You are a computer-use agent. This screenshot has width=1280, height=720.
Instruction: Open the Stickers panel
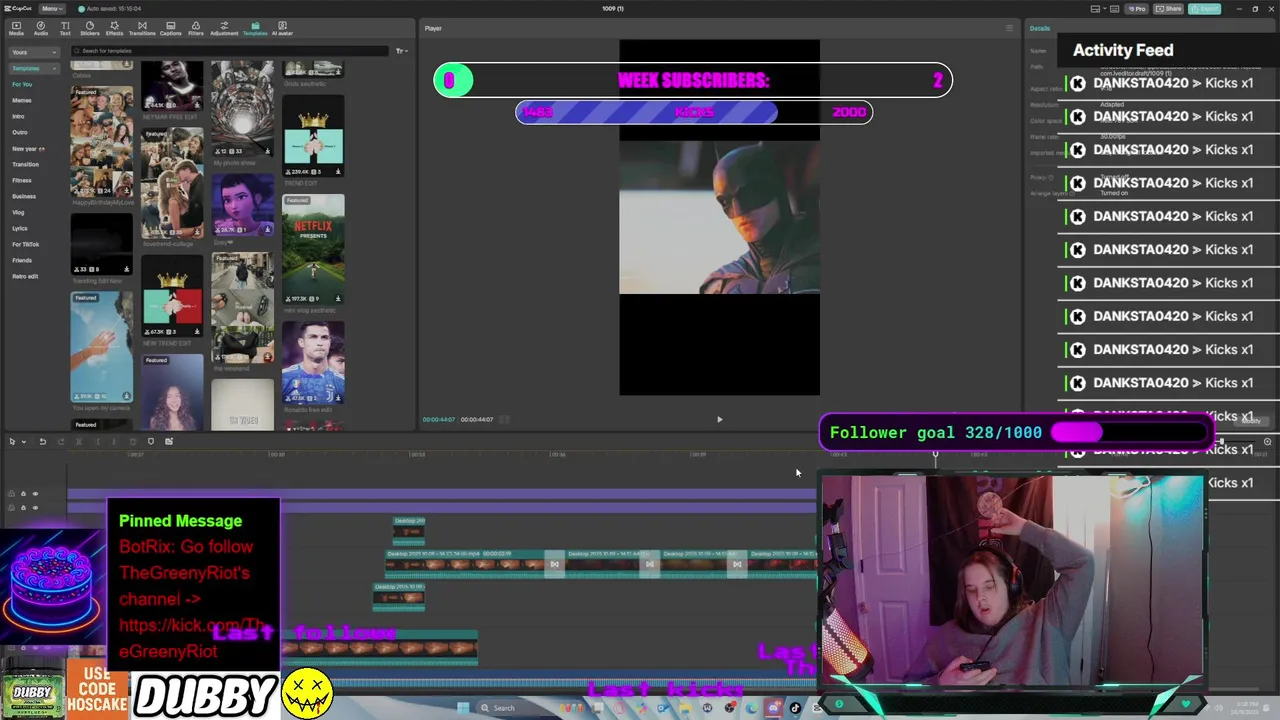click(89, 28)
